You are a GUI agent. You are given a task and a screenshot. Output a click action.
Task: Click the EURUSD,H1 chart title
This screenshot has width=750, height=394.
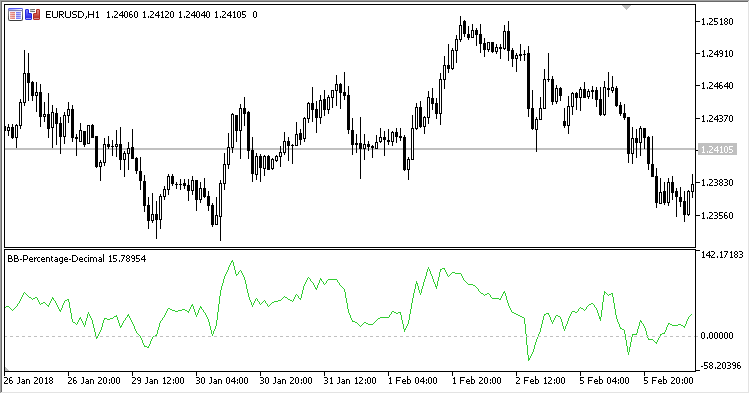coord(72,15)
